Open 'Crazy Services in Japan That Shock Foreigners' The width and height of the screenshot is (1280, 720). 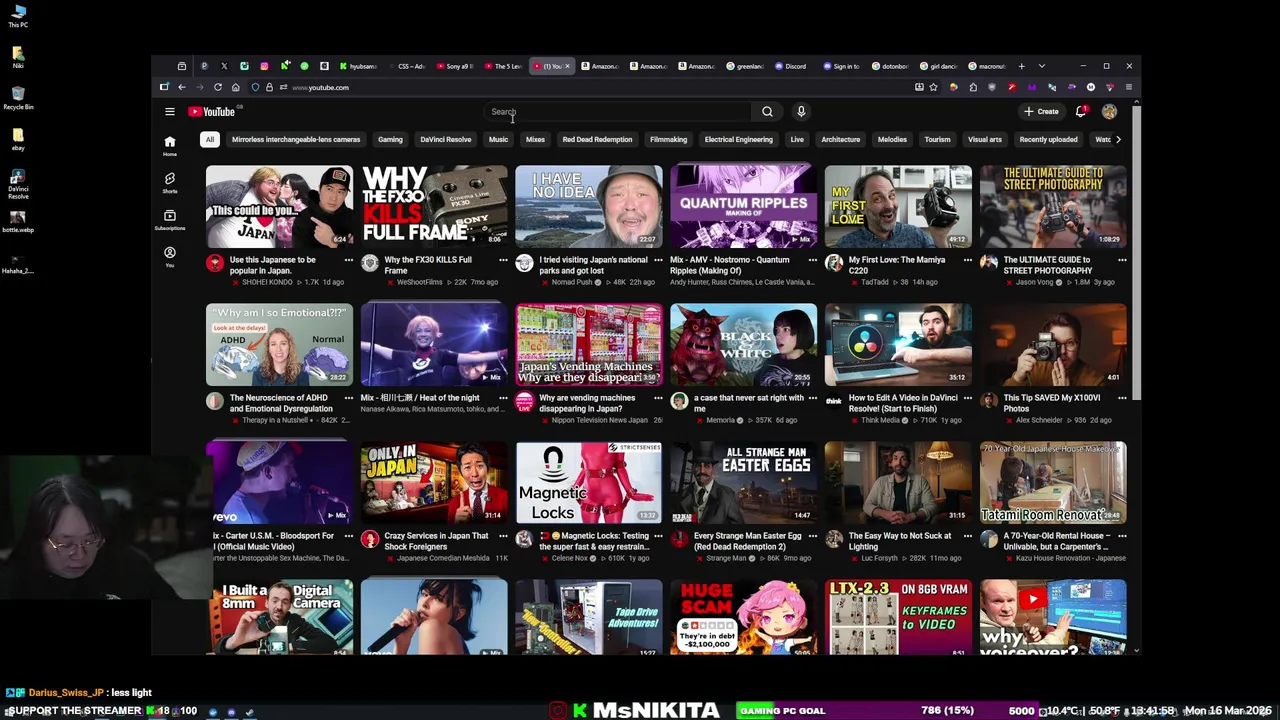point(436,541)
